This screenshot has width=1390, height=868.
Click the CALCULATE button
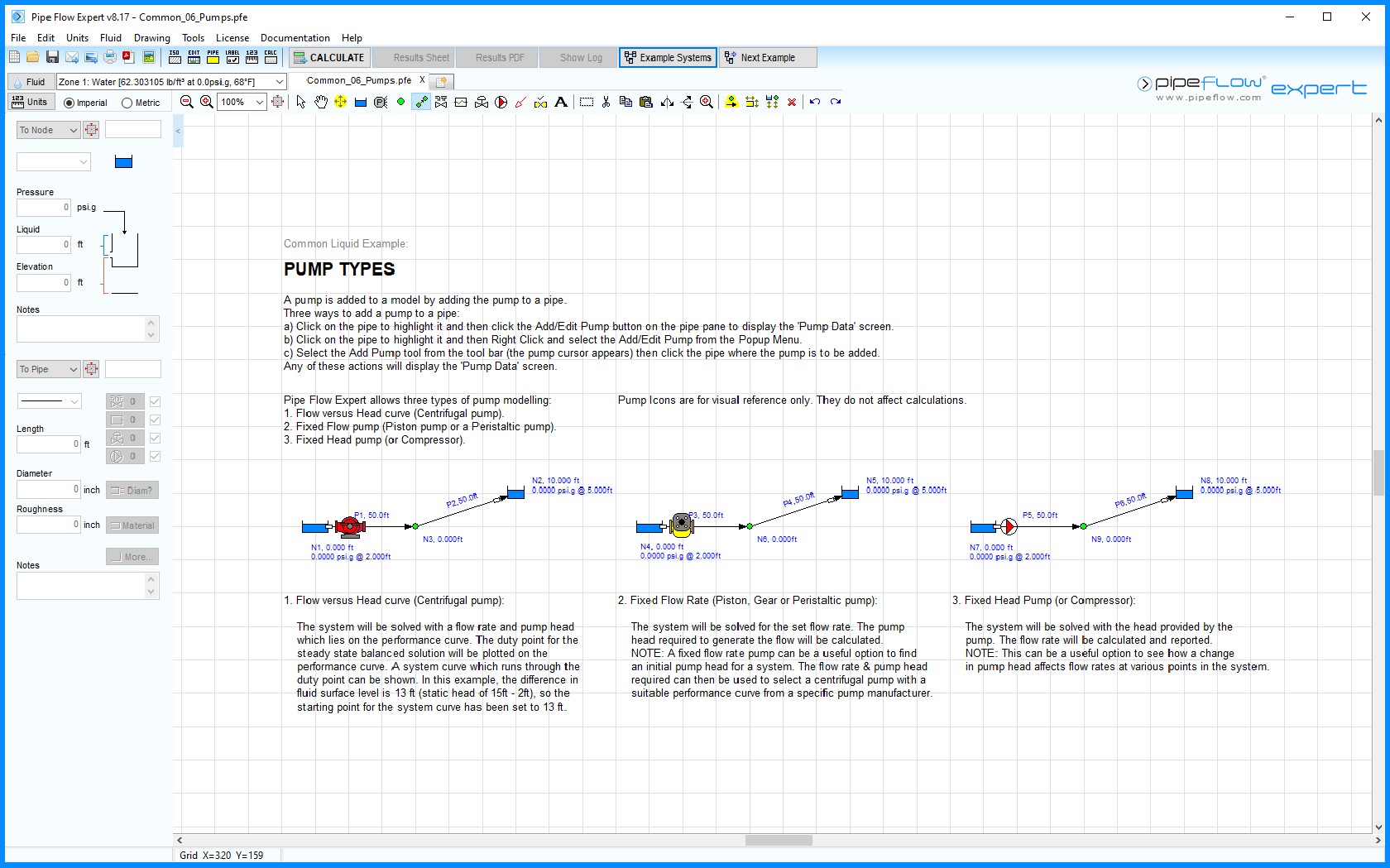pyautogui.click(x=328, y=57)
